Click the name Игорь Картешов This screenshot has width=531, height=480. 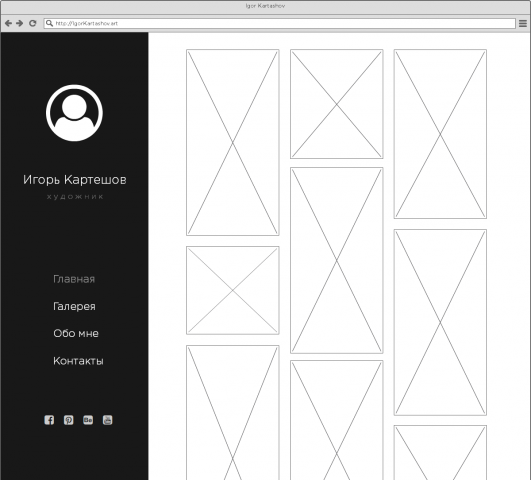[75, 180]
